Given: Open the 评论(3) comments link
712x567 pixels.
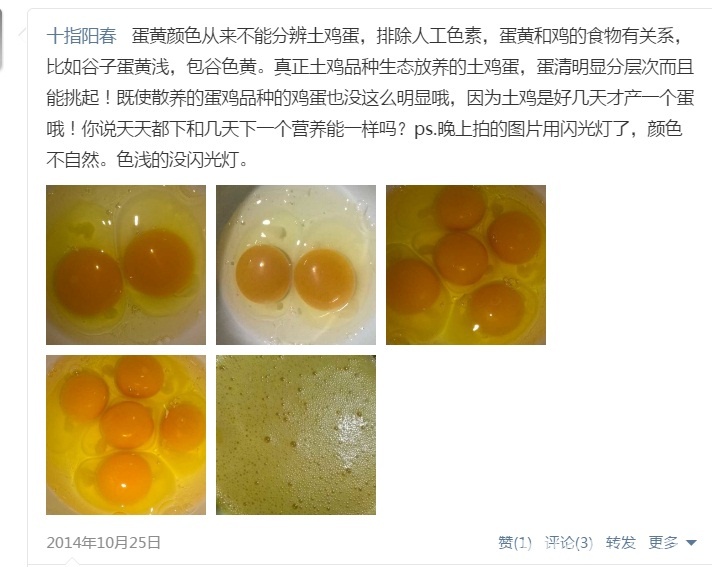Looking at the screenshot, I should [569, 542].
